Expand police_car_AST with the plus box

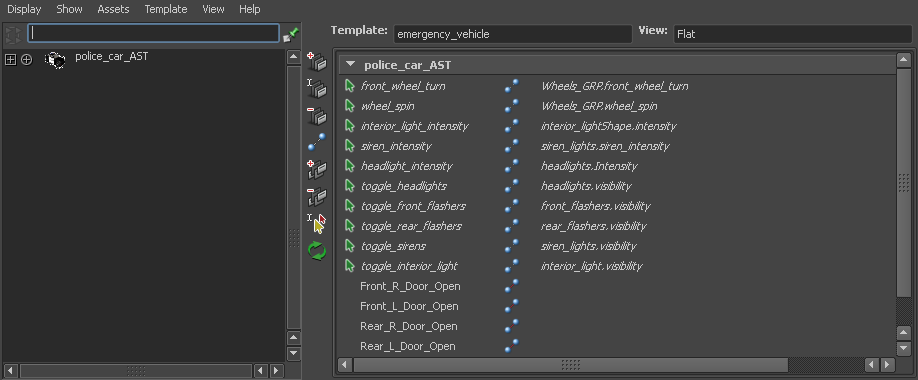[x=10, y=59]
